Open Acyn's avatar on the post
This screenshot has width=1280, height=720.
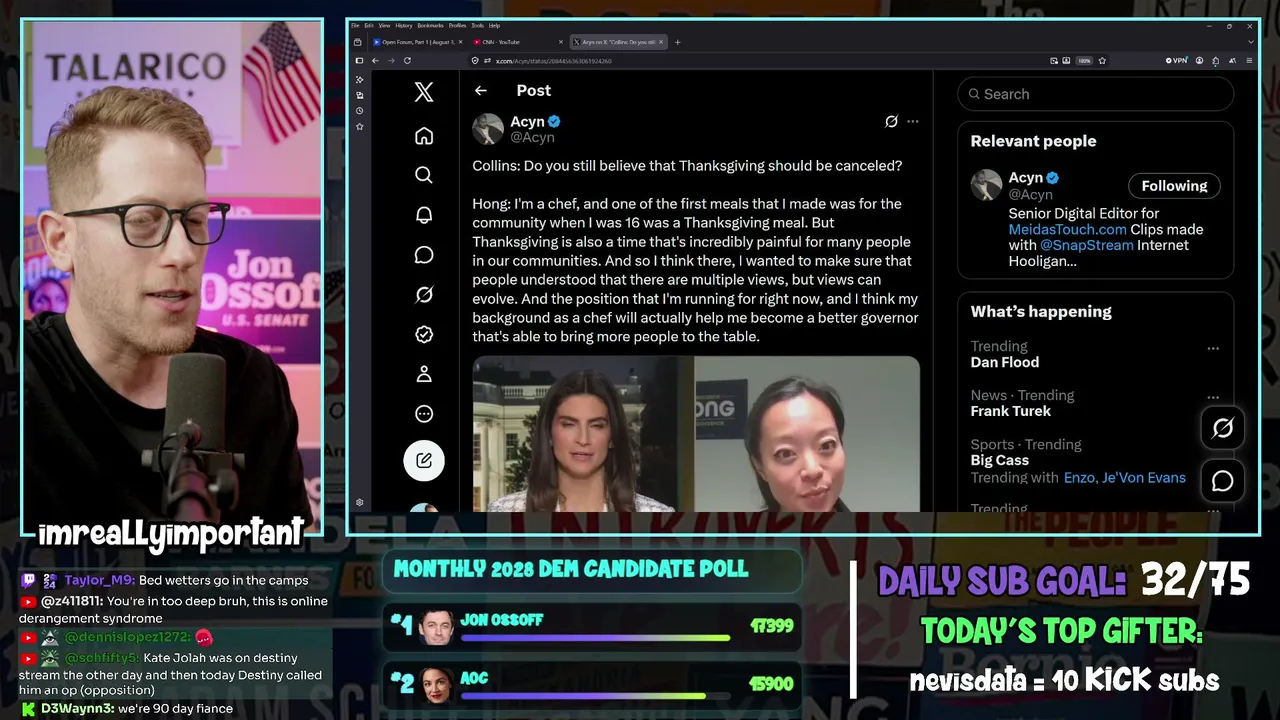click(x=488, y=129)
